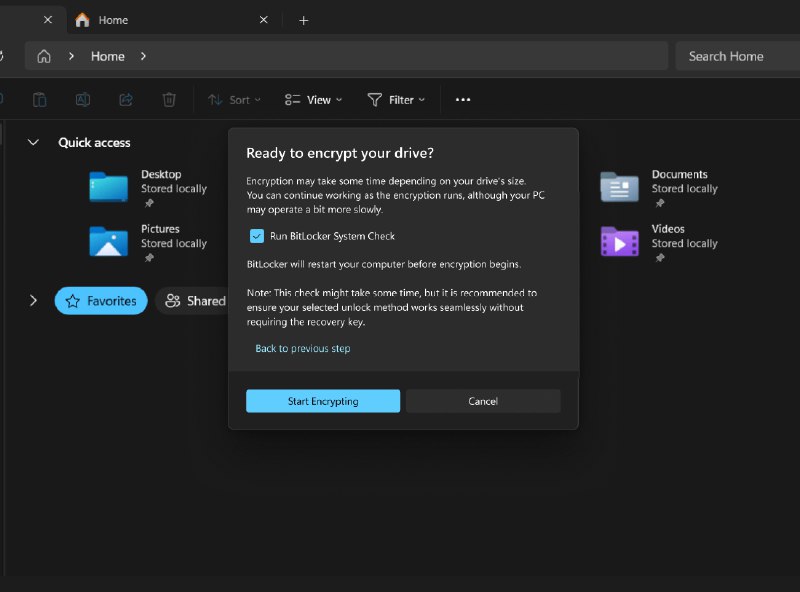This screenshot has height=592, width=800.
Task: Select the Shared pill
Action: click(x=194, y=301)
